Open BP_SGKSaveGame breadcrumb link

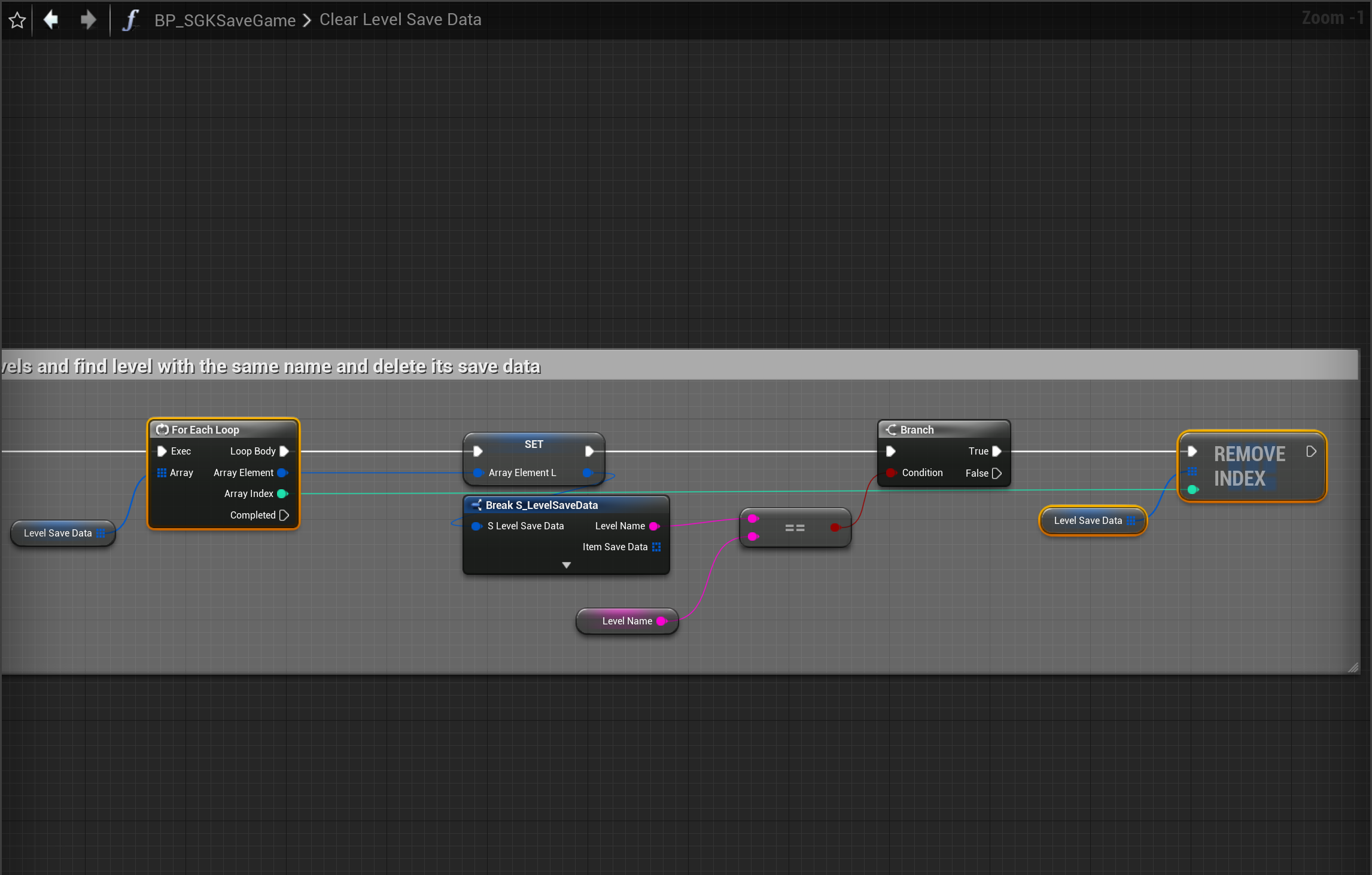[x=225, y=20]
